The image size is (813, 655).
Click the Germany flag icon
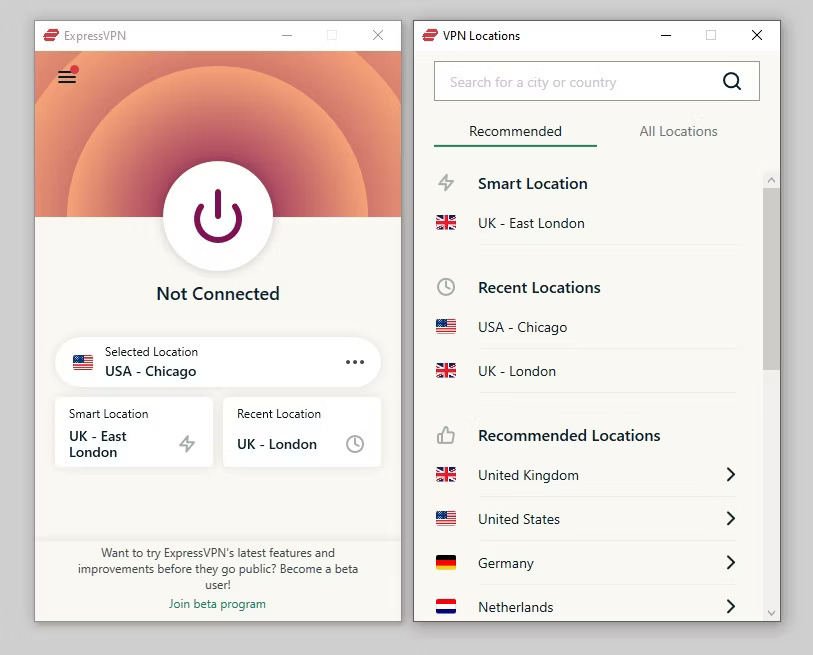pos(446,563)
